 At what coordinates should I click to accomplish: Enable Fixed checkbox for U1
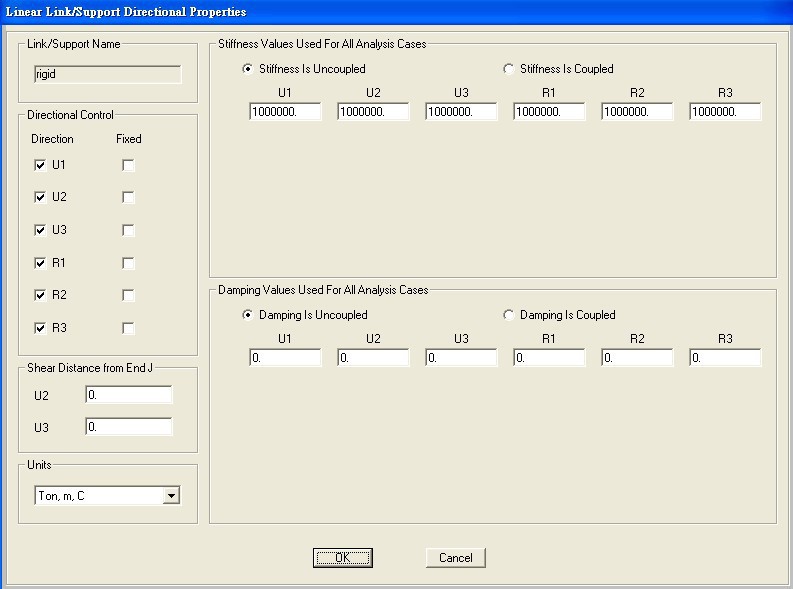(128, 165)
